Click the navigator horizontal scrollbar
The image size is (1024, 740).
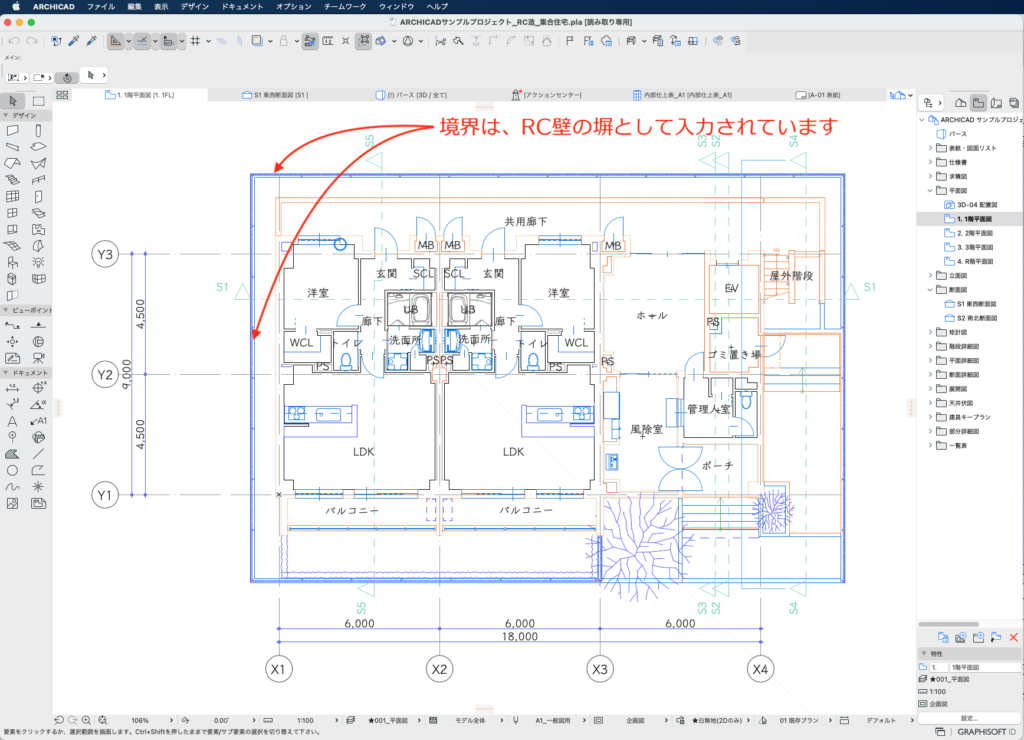click(949, 624)
